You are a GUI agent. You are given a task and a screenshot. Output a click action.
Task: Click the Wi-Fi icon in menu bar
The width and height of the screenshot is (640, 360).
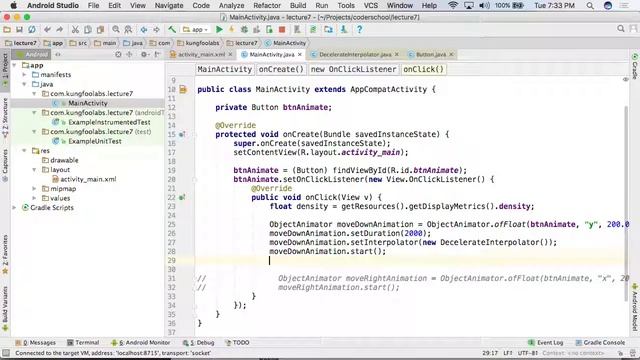(453, 6)
